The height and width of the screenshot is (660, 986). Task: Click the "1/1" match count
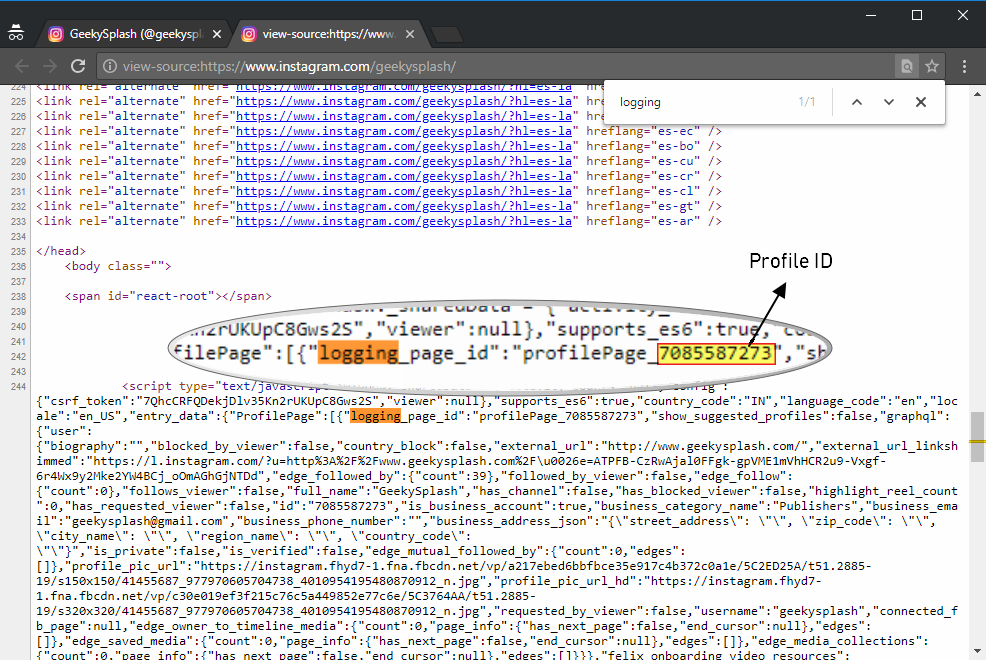(807, 102)
